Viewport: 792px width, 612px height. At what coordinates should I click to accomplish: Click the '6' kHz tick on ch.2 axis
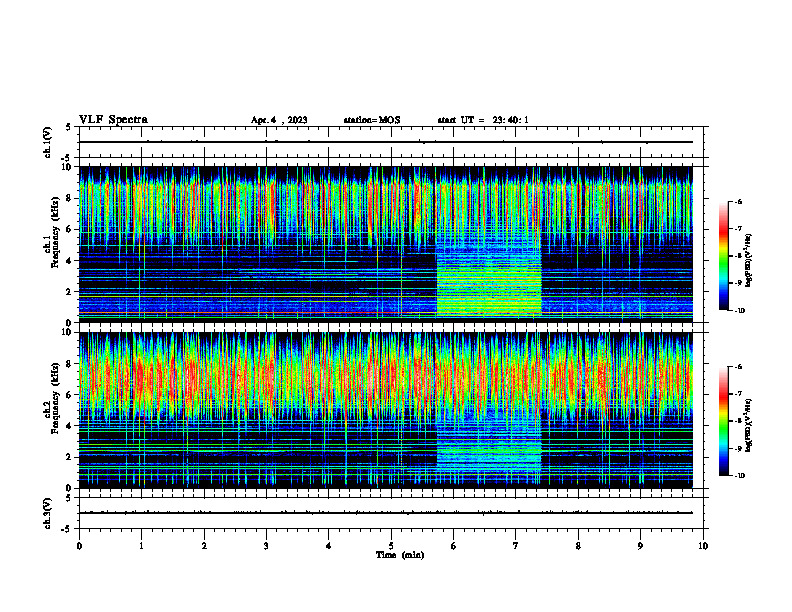pos(69,395)
